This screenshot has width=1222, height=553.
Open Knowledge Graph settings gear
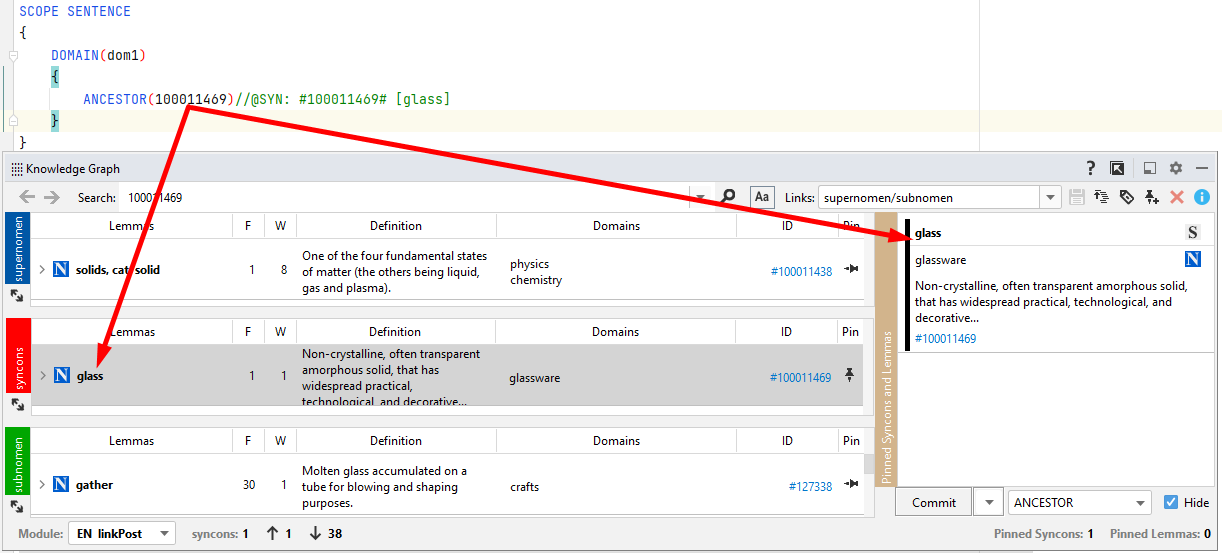click(x=1176, y=168)
